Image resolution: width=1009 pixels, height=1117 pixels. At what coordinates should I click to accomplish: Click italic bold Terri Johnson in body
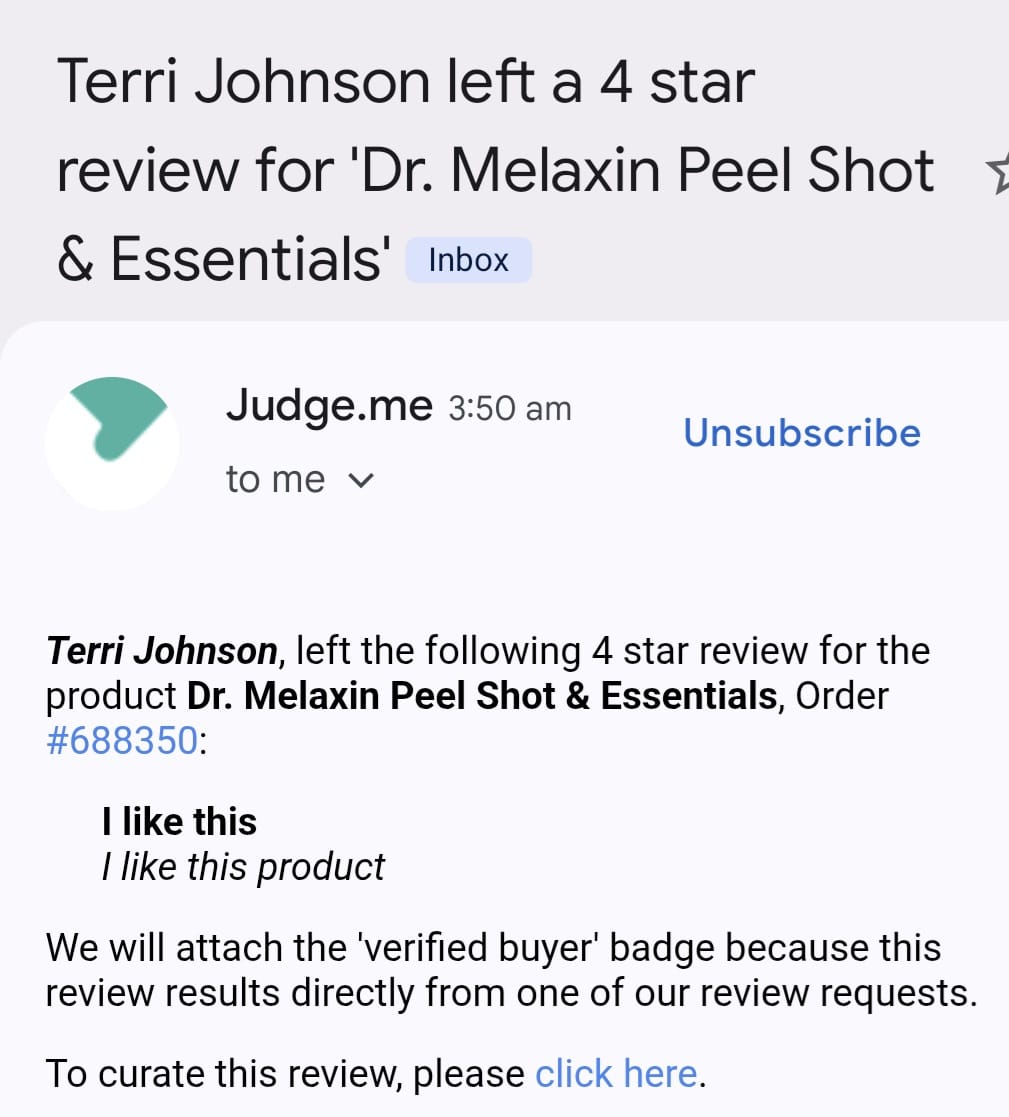[x=161, y=651]
